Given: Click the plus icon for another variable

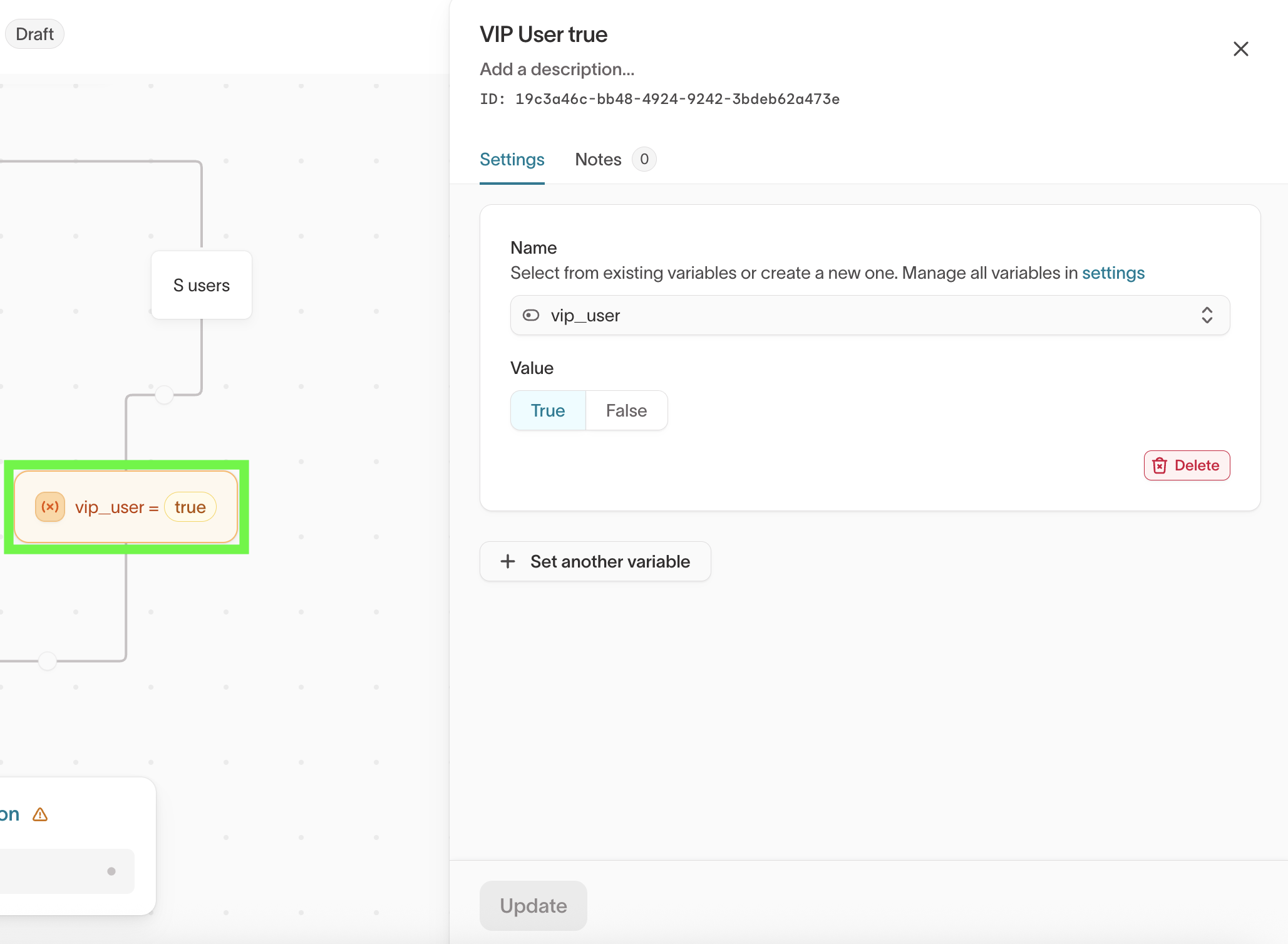Looking at the screenshot, I should point(508,561).
